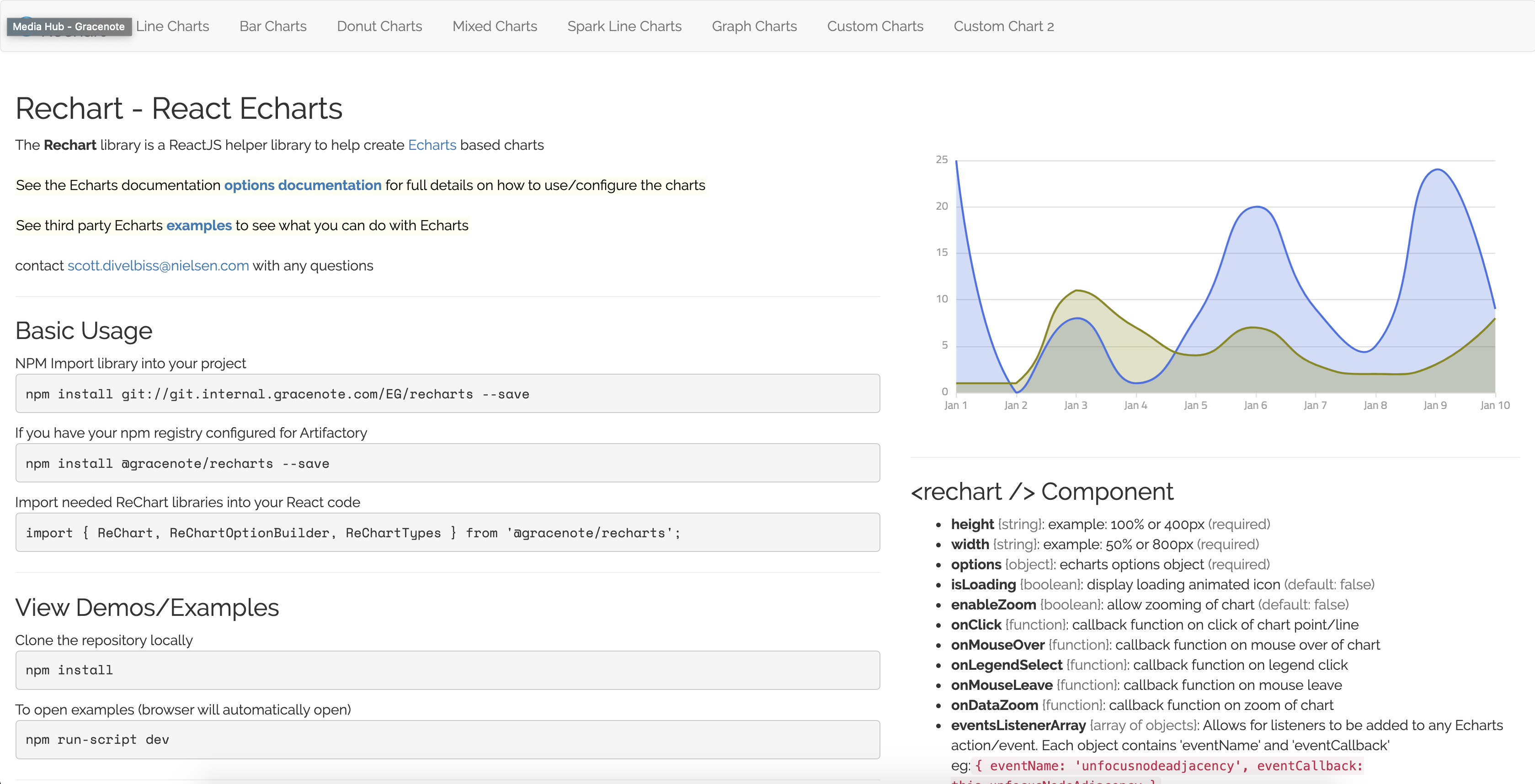Click 'NPM Import library into your project' text

click(x=130, y=363)
